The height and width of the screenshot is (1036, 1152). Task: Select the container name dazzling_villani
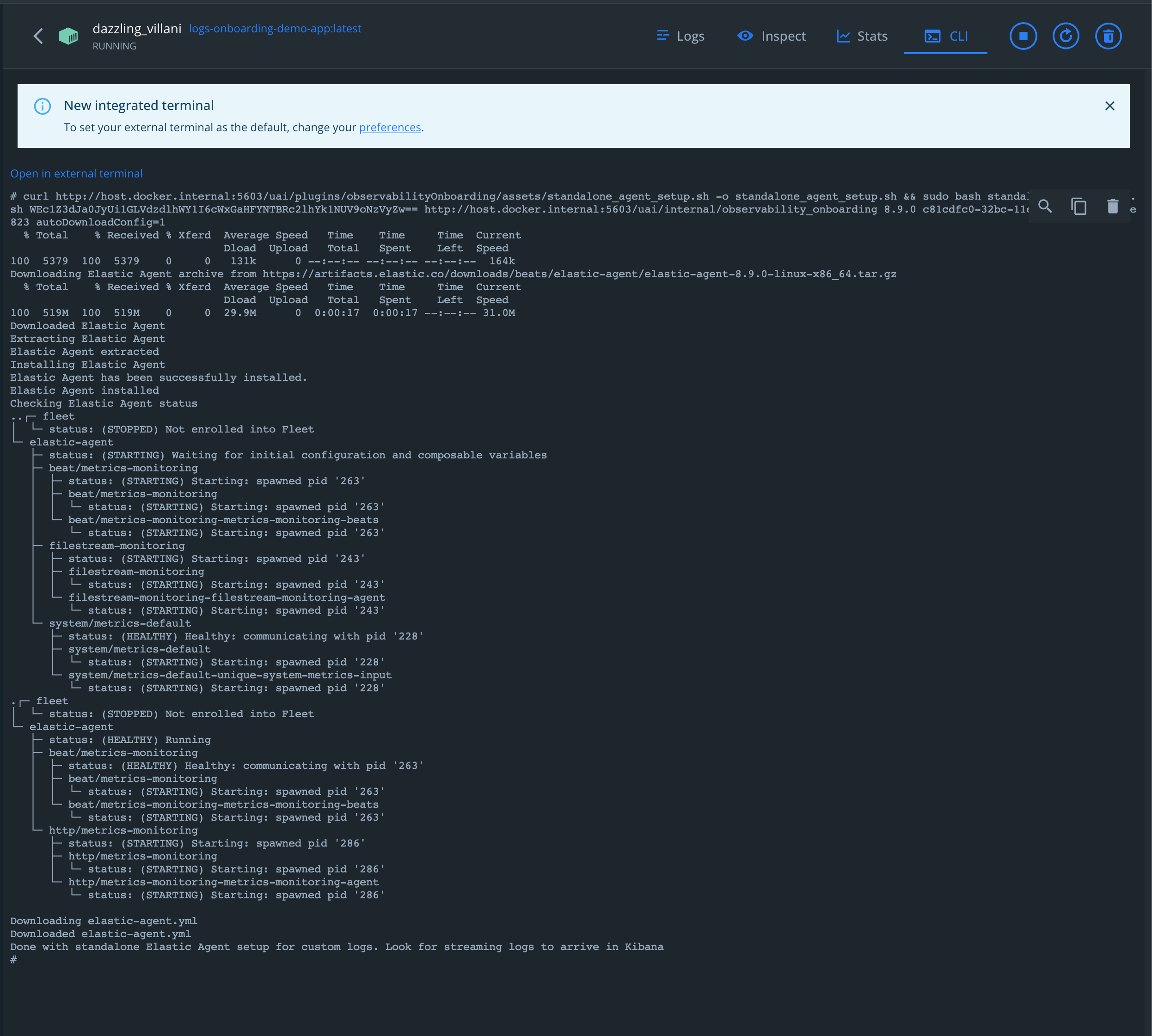pos(137,28)
